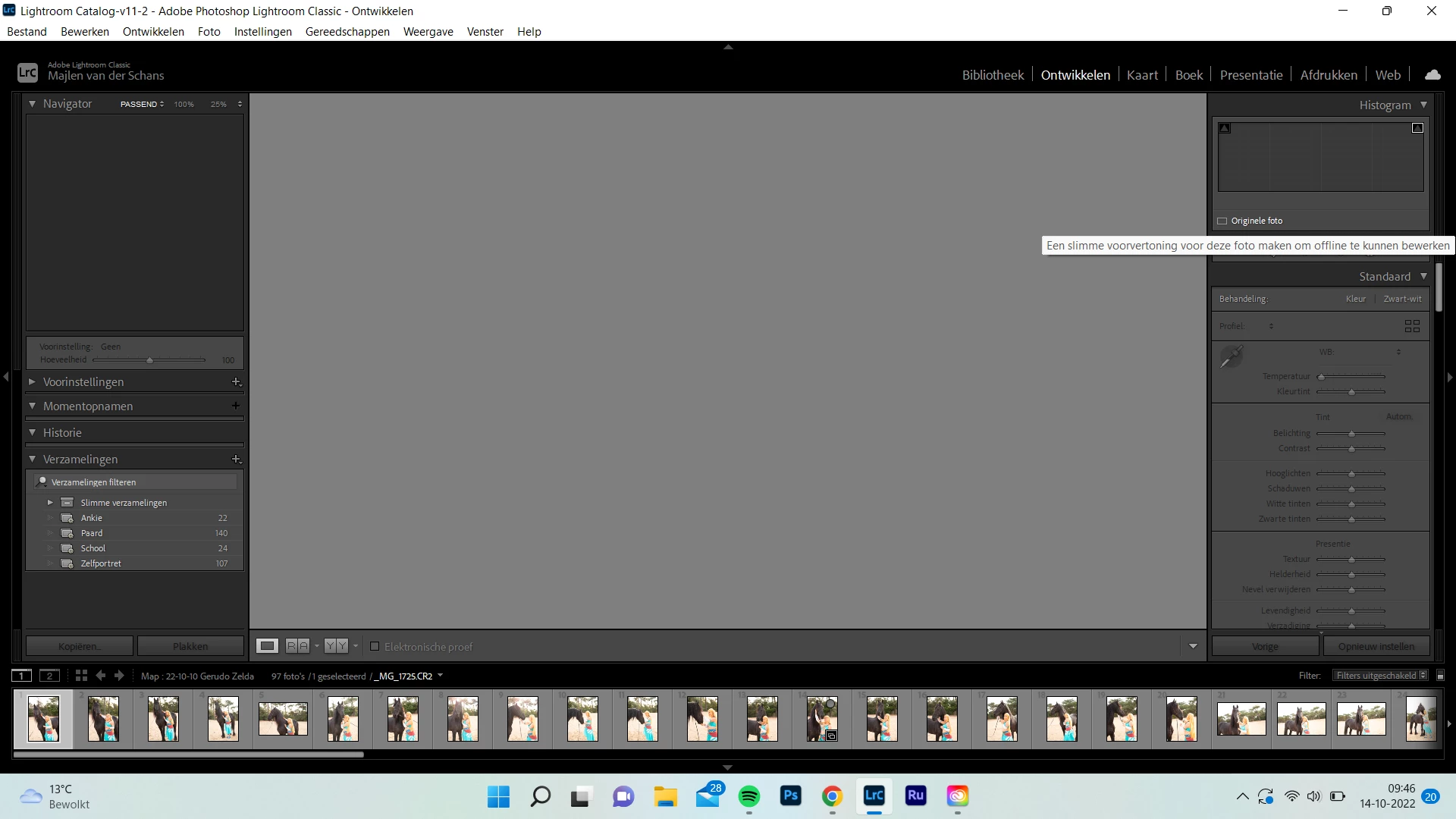Toggle highlight clipping indicator in histogram

click(x=1417, y=128)
